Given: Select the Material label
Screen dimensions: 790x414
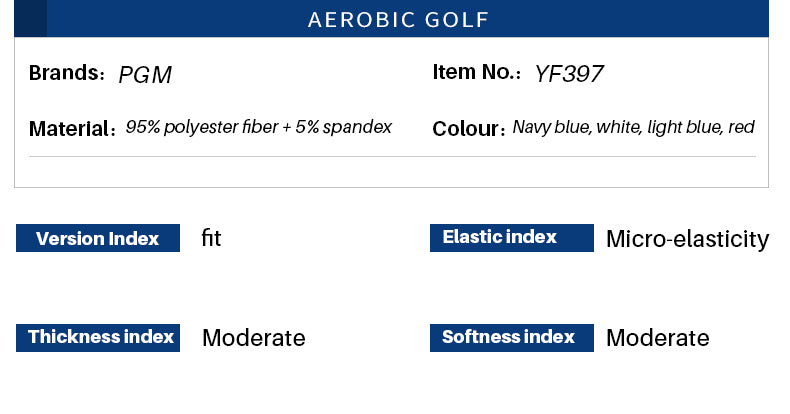Looking at the screenshot, I should coord(72,129).
